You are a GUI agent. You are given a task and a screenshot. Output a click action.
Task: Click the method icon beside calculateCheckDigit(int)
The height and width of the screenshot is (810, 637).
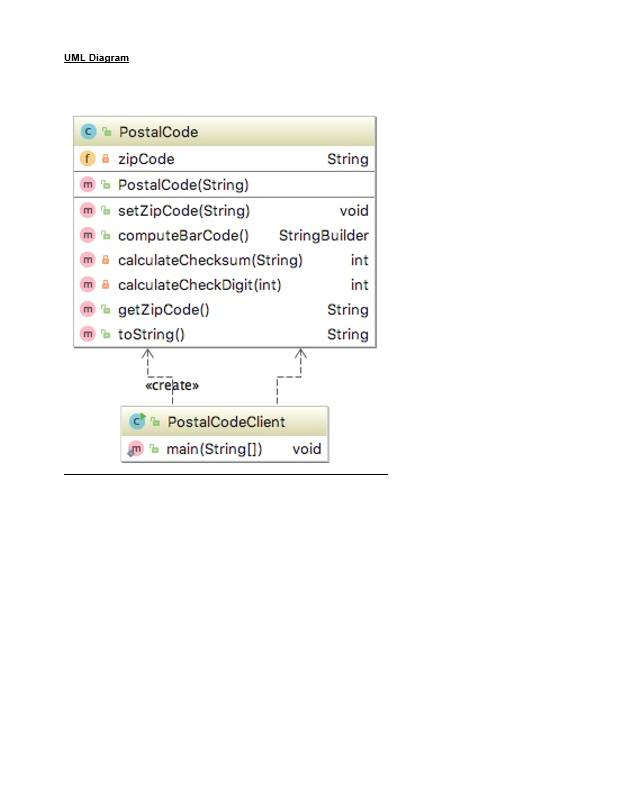click(88, 285)
